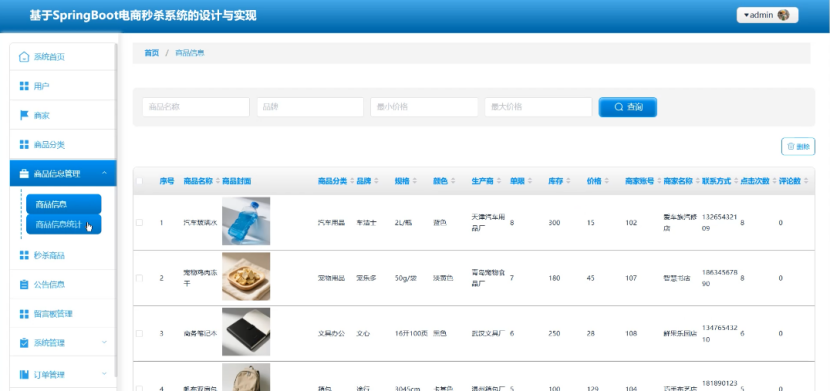830x391 pixels.
Task: Open the 商品信息 submenu item
Action: click(x=64, y=204)
